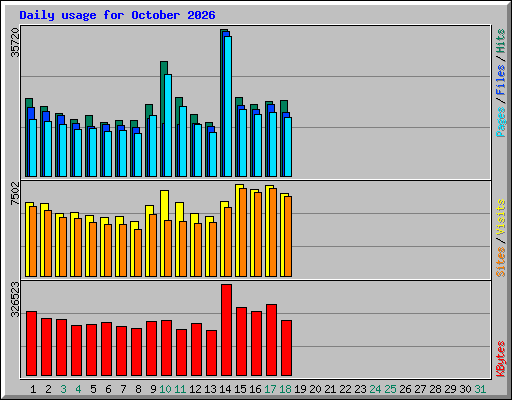This screenshot has height=400, width=512.
Task: Click day label 5 on the x-axis
Action: click(93, 389)
